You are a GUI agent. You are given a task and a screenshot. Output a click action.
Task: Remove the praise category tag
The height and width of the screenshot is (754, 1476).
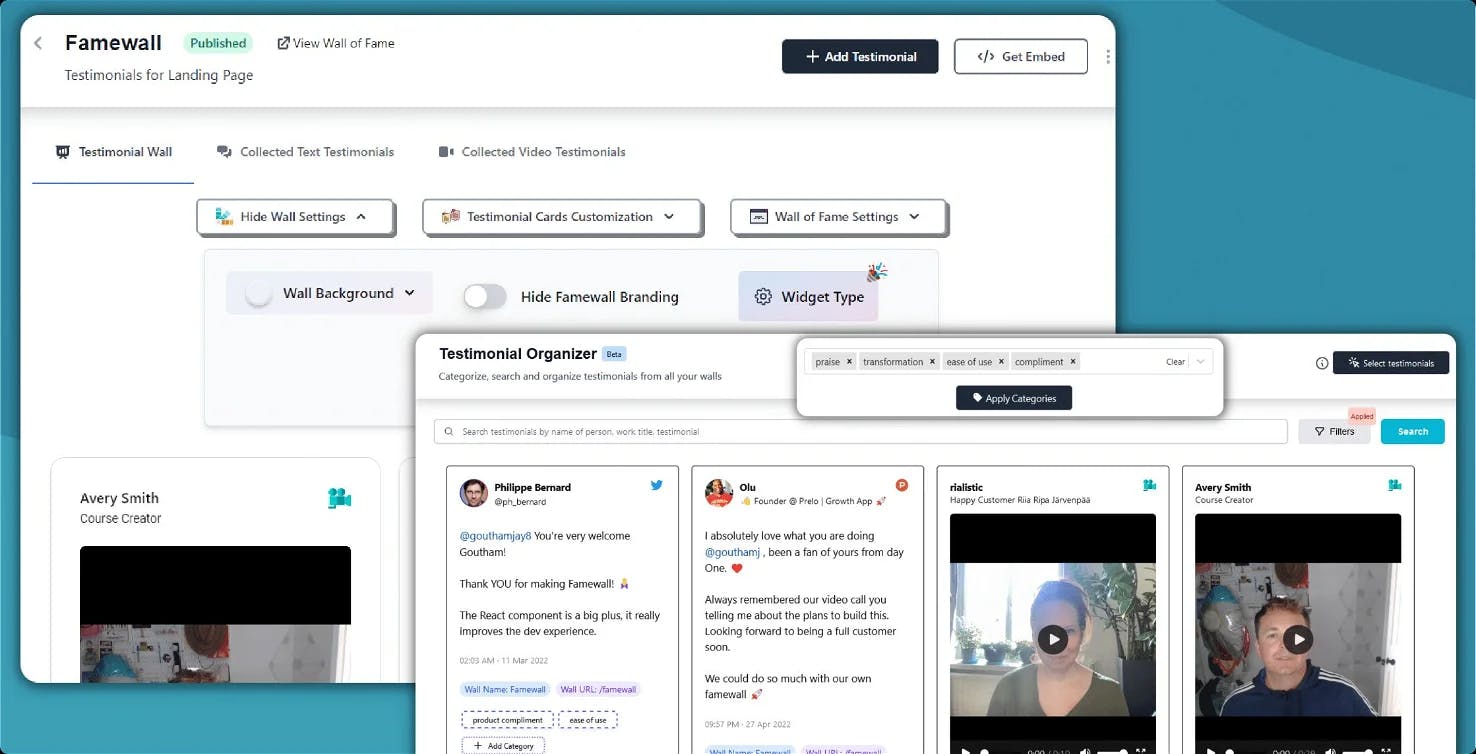pyautogui.click(x=849, y=362)
